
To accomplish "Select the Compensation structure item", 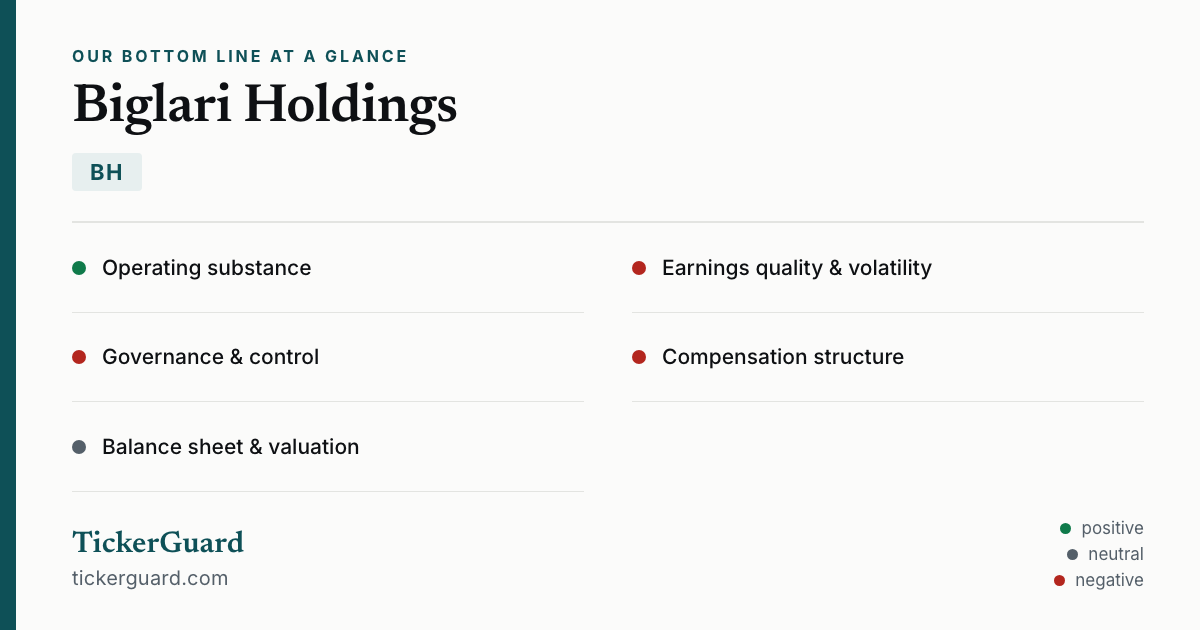I will pyautogui.click(x=888, y=357).
